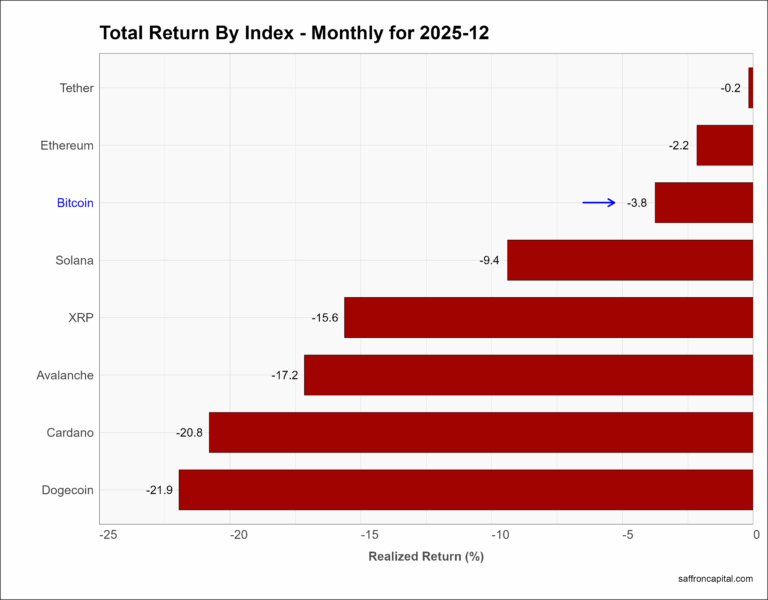Click the Dogecoin y-axis label

[69, 490]
